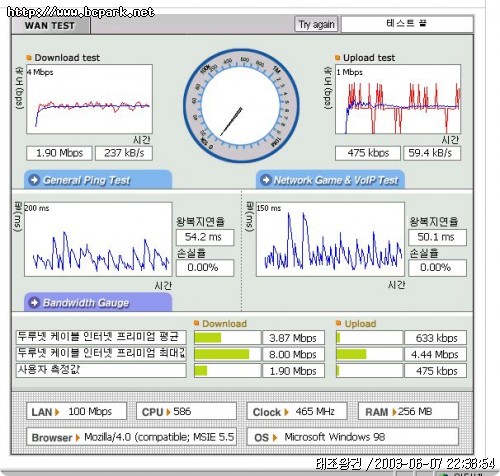Click the upload bar for 633 kbps average

(369, 338)
